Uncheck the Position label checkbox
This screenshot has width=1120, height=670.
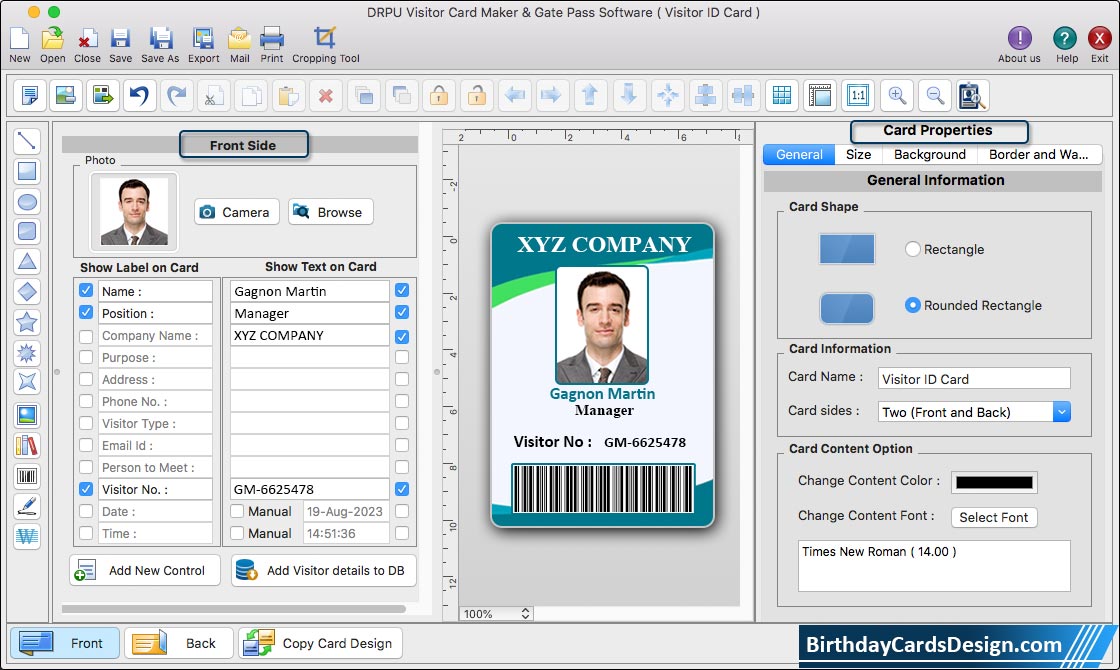point(86,312)
